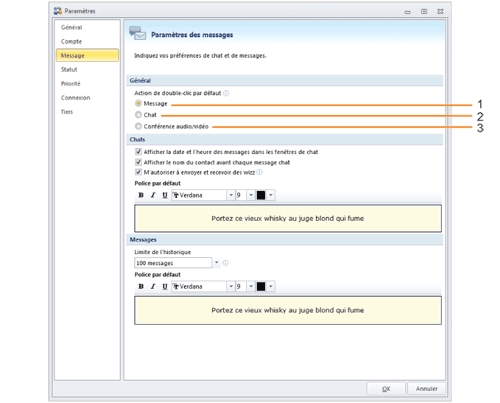Toggle underline in Messages default font toolbar
This screenshot has height=403, width=500.
click(165, 286)
